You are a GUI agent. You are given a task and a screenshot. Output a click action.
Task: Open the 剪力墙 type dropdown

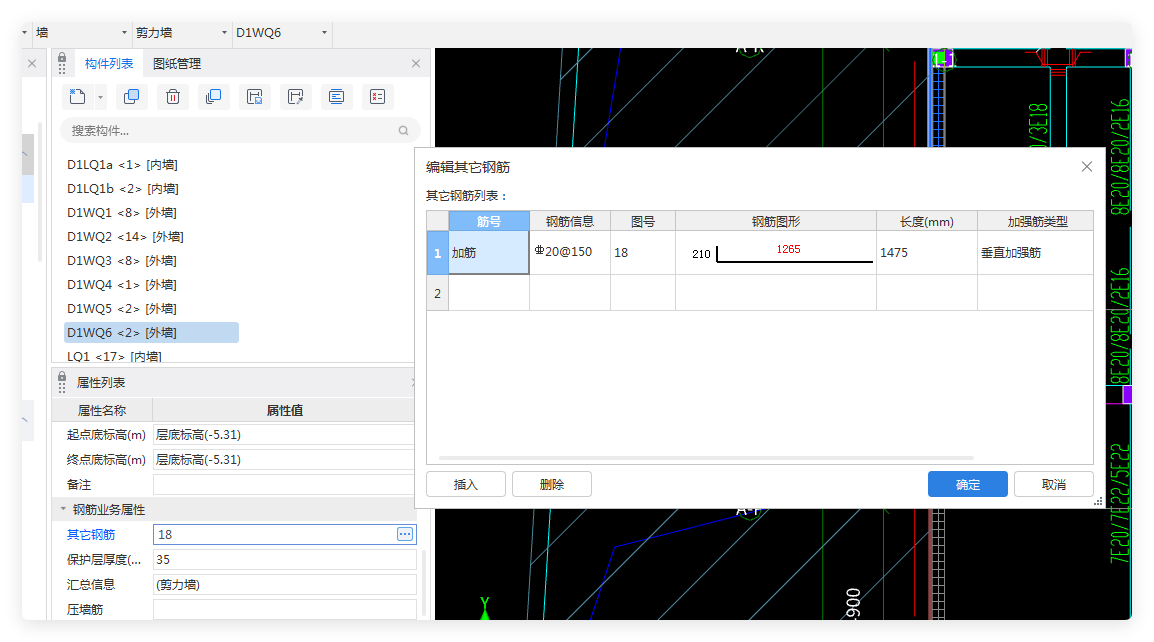pos(224,32)
